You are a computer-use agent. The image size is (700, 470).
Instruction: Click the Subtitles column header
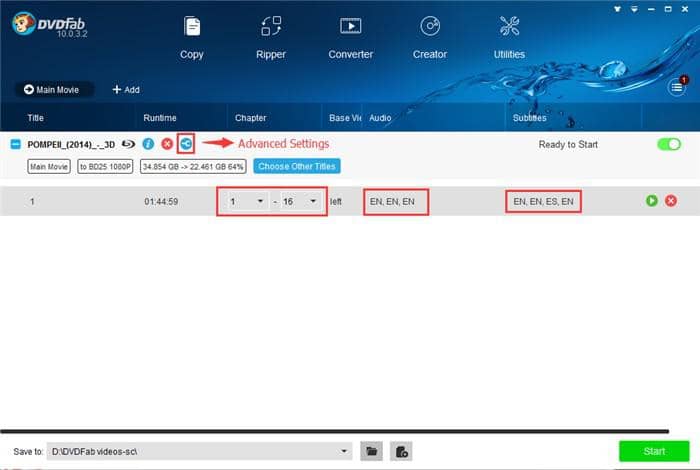point(529,118)
